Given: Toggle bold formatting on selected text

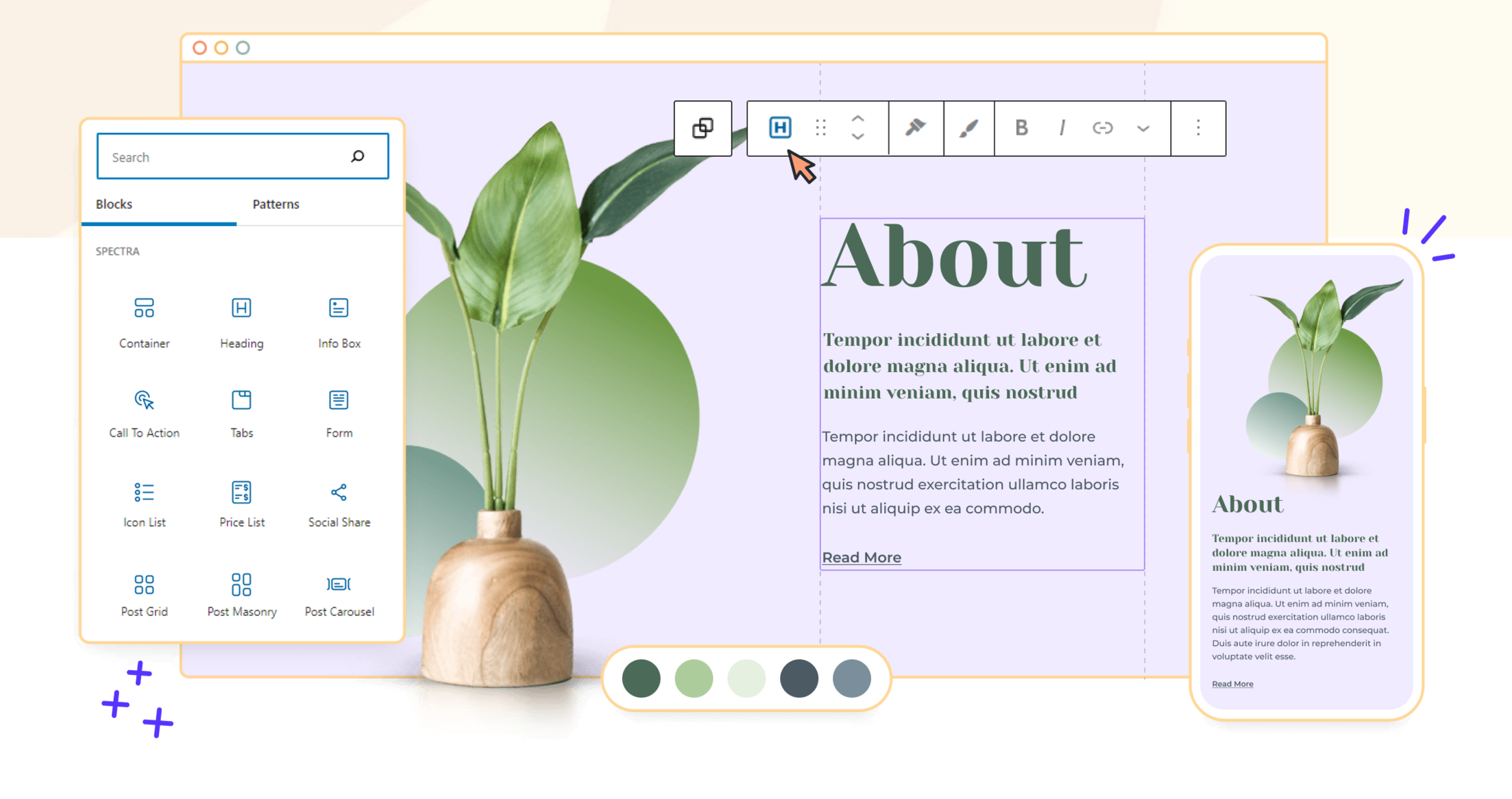Looking at the screenshot, I should [x=1021, y=127].
